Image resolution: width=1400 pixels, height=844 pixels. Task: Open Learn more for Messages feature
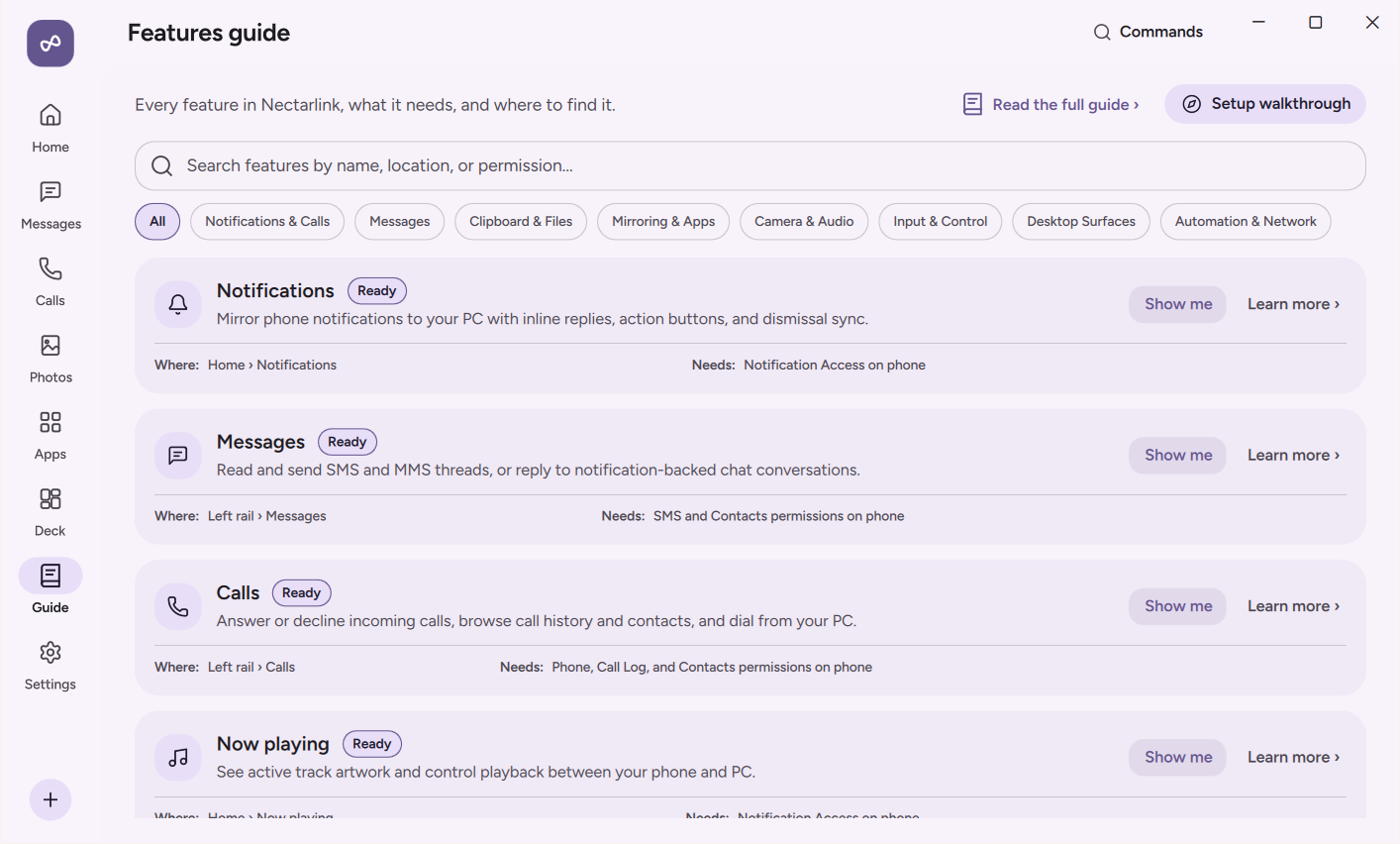tap(1293, 456)
